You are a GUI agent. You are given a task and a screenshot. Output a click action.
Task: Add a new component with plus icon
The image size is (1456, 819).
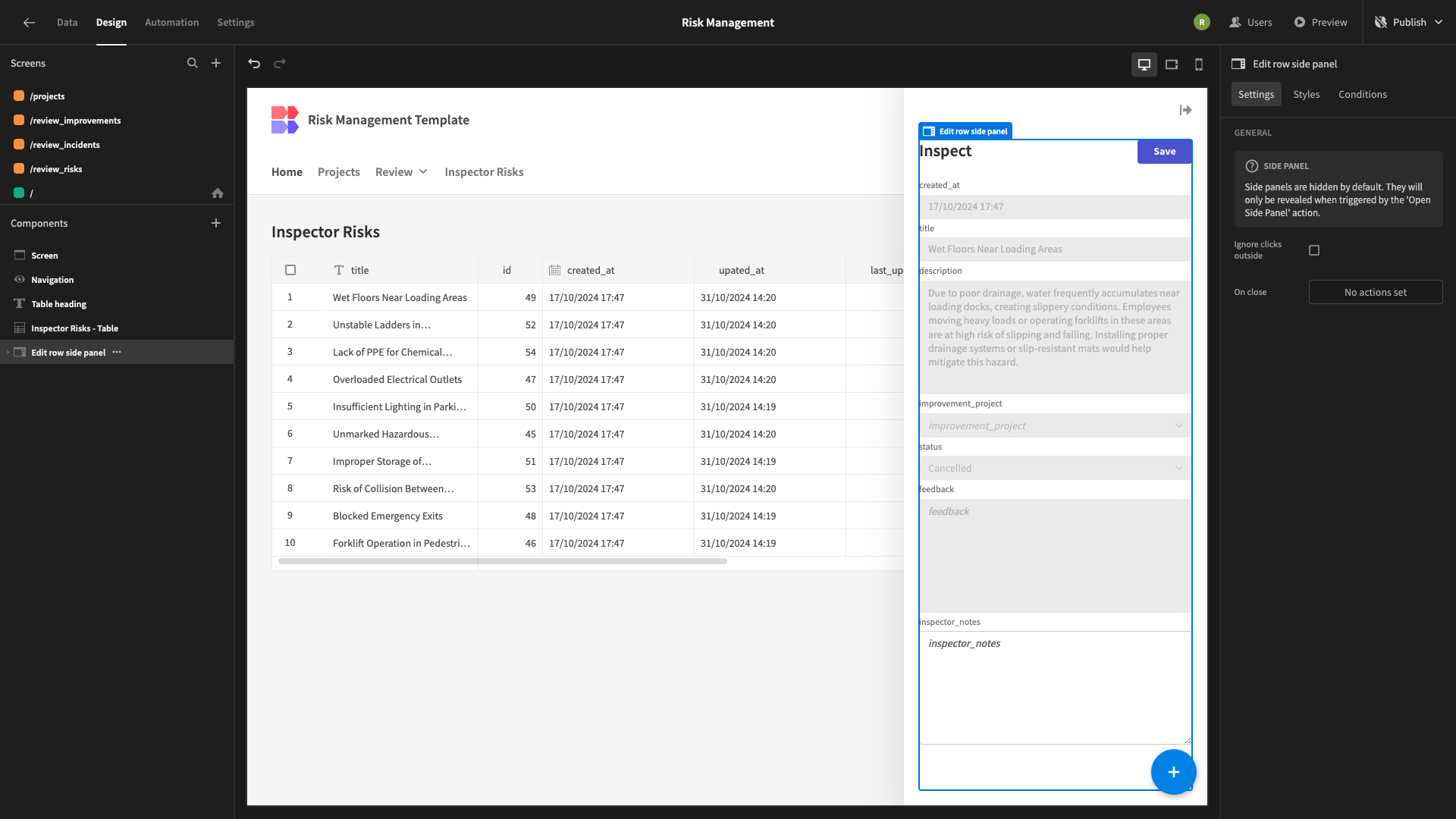[x=216, y=224]
